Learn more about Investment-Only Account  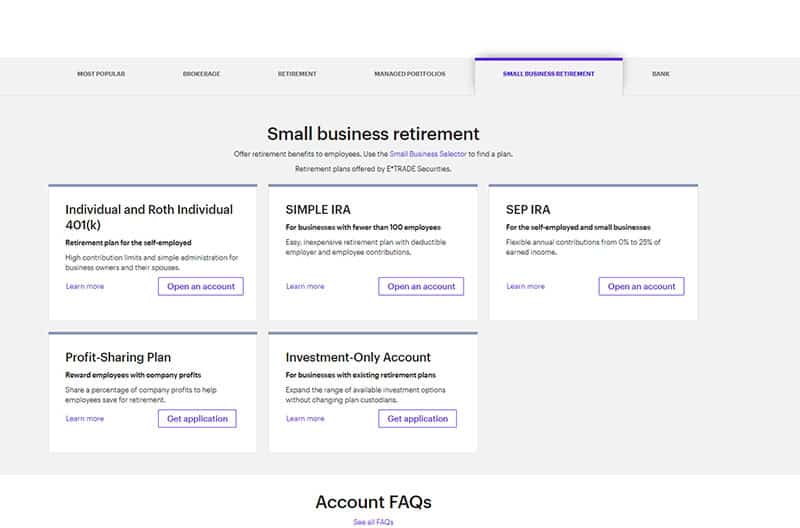305,419
